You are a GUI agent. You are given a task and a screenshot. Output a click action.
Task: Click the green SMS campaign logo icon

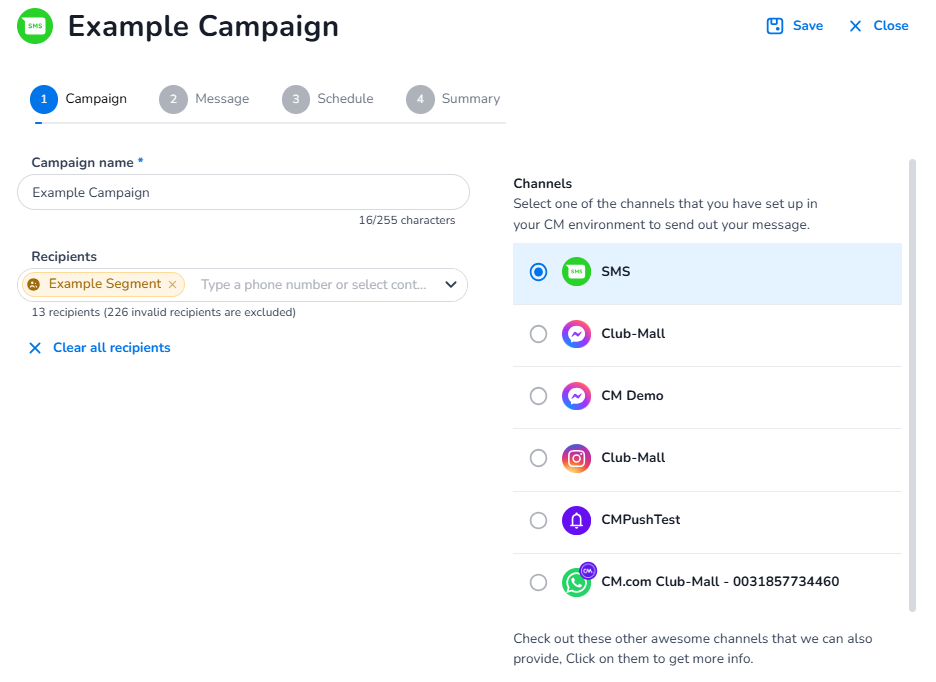[x=36, y=26]
